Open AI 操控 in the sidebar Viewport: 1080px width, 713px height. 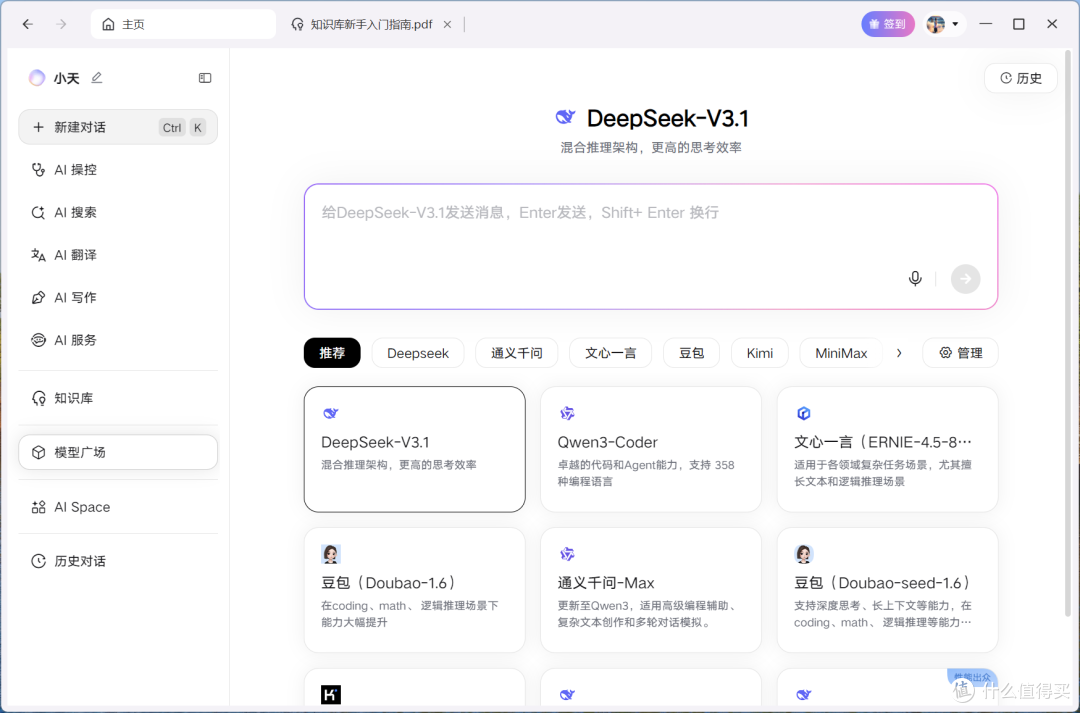coord(118,169)
